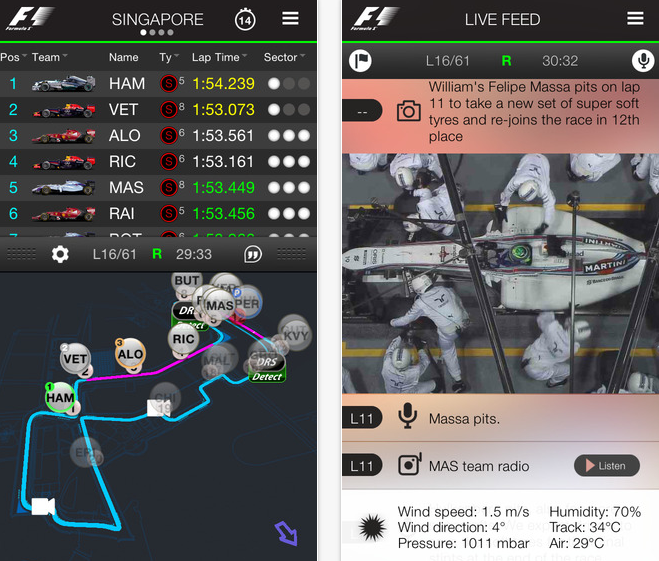This screenshot has width=659, height=561.
Task: Select the HAM row in timing table
Action: 158,84
